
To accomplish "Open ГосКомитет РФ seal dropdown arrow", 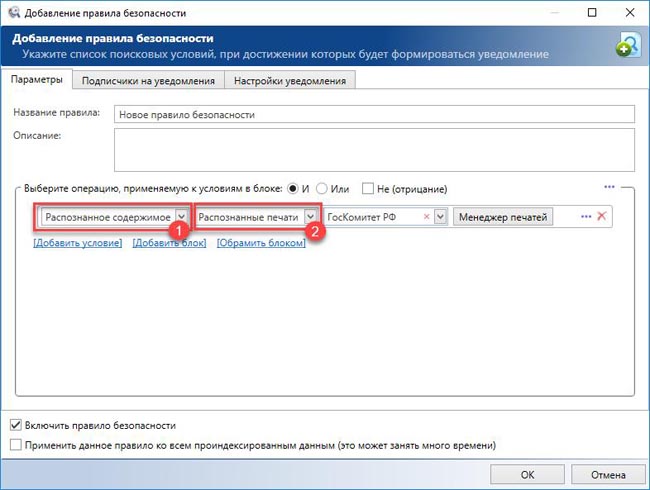I will (440, 216).
